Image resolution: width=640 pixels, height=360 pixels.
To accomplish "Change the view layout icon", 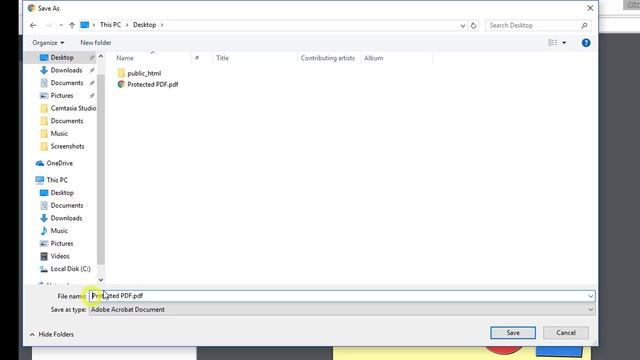I will [x=553, y=42].
